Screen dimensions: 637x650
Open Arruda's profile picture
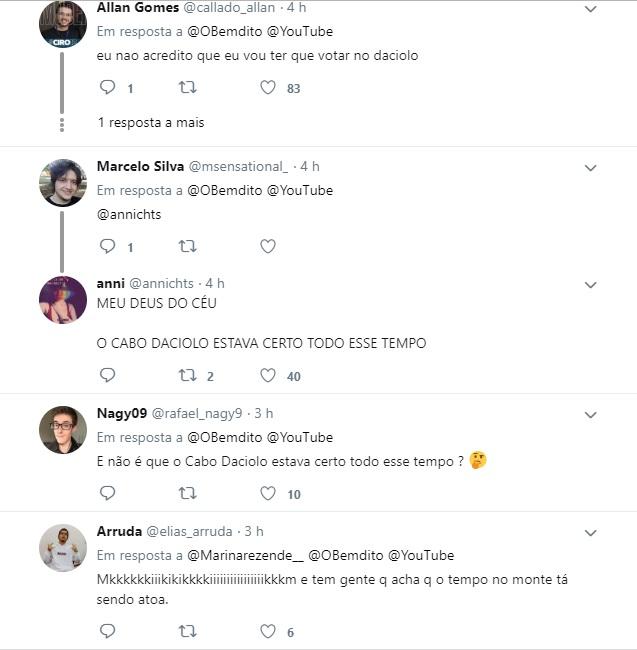click(62, 548)
